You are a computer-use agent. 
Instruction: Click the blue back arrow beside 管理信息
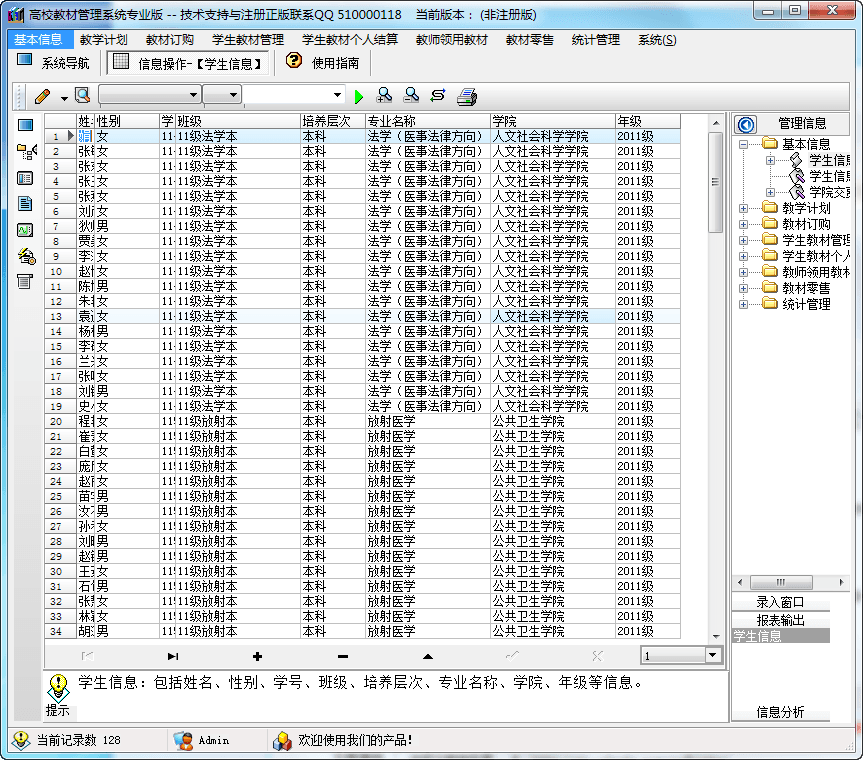(745, 123)
